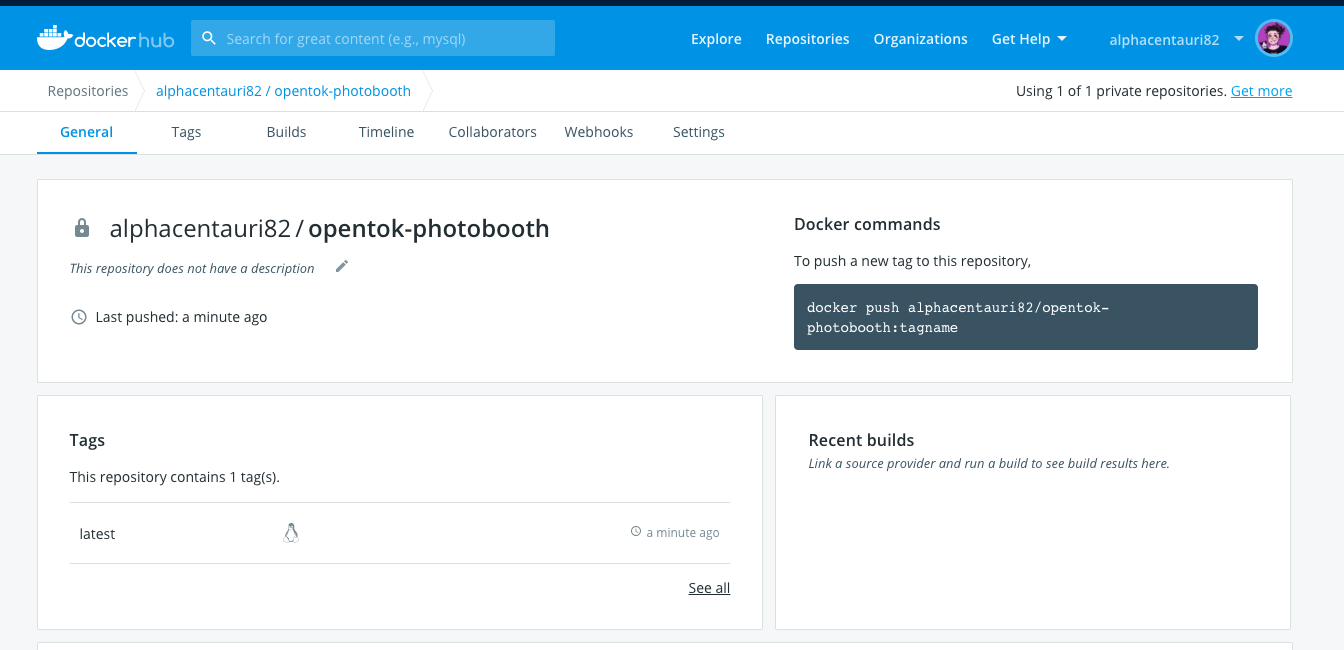This screenshot has width=1344, height=650.
Task: Click the Repositories breadcrumb
Action: tap(88, 91)
